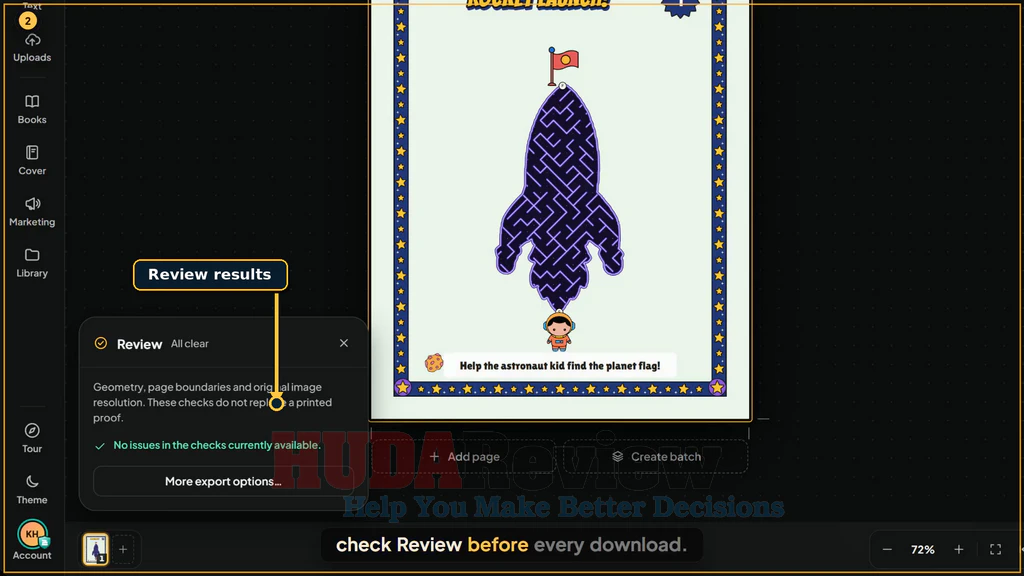Select the rocket maze graphic

tap(560, 196)
